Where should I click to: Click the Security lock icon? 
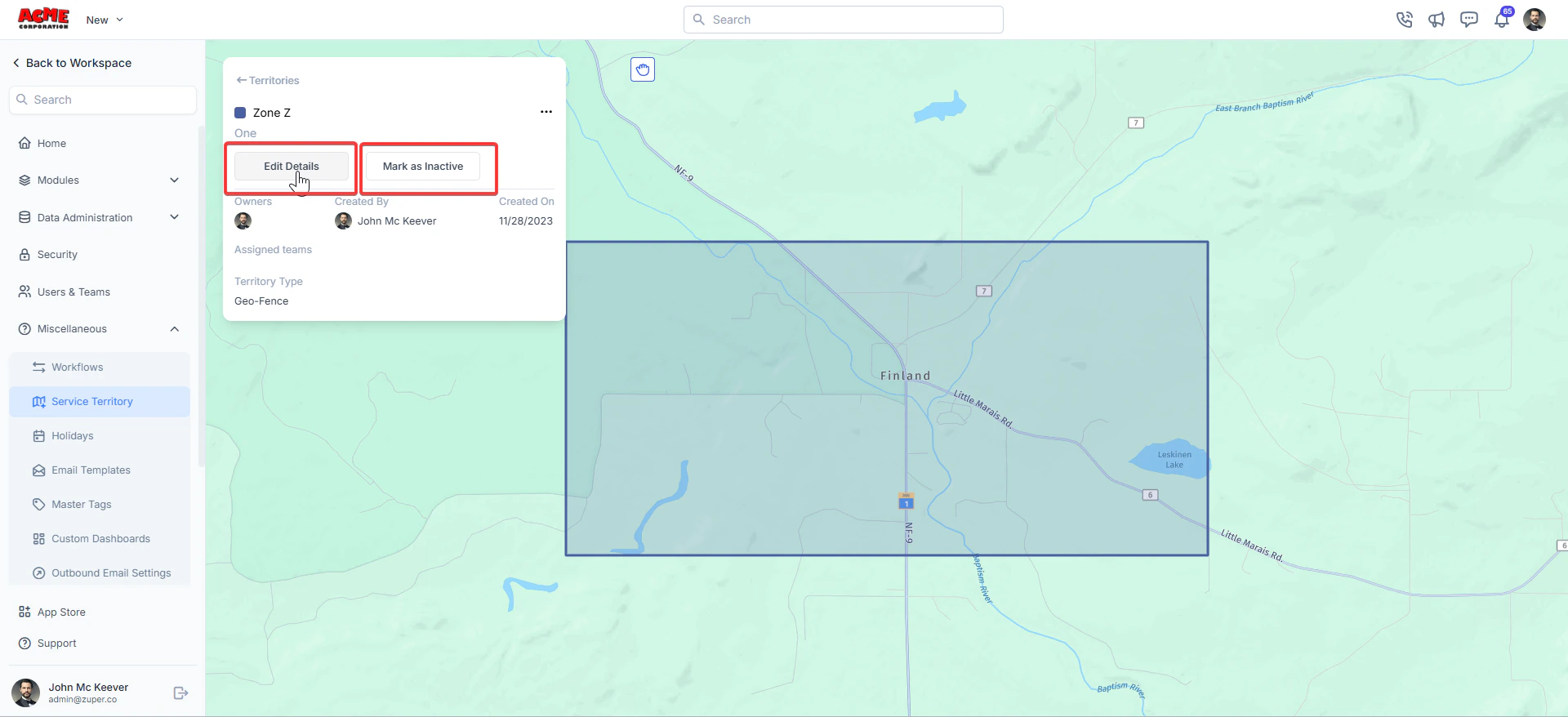coord(24,255)
